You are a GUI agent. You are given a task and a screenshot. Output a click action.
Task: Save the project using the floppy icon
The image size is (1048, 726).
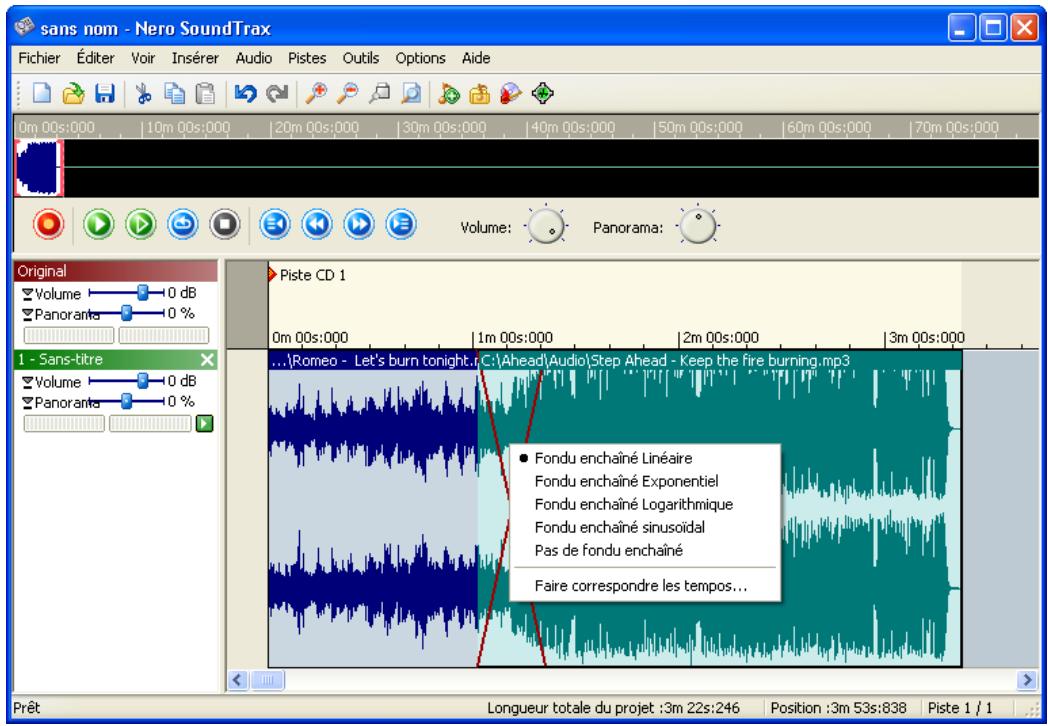point(105,94)
